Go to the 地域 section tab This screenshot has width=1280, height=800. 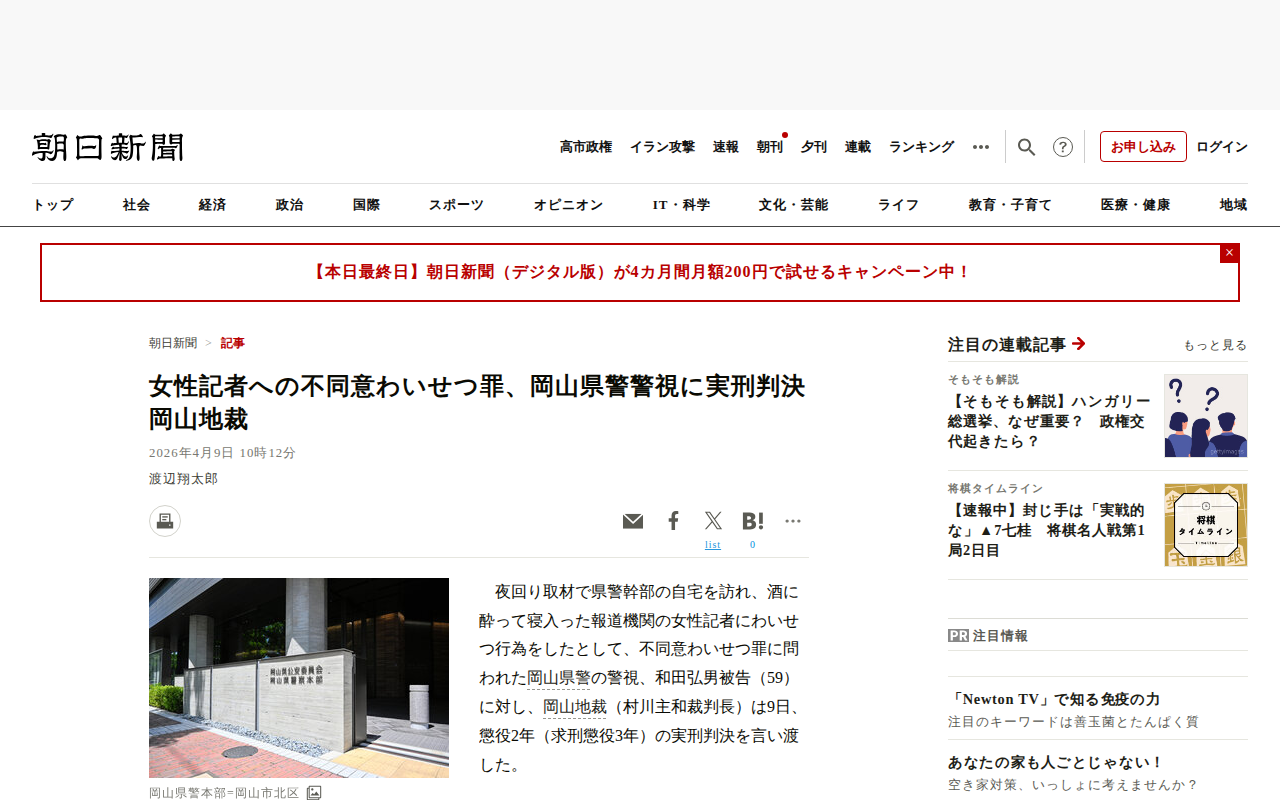tap(1233, 205)
